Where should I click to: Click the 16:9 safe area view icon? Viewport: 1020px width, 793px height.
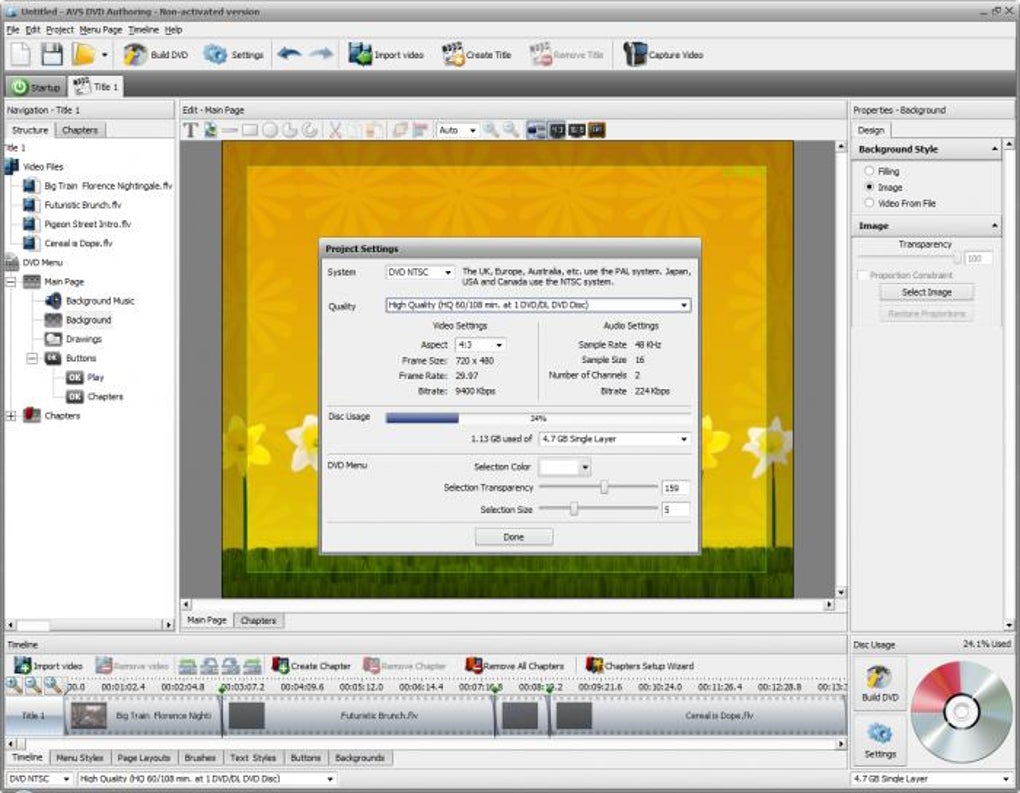(577, 130)
